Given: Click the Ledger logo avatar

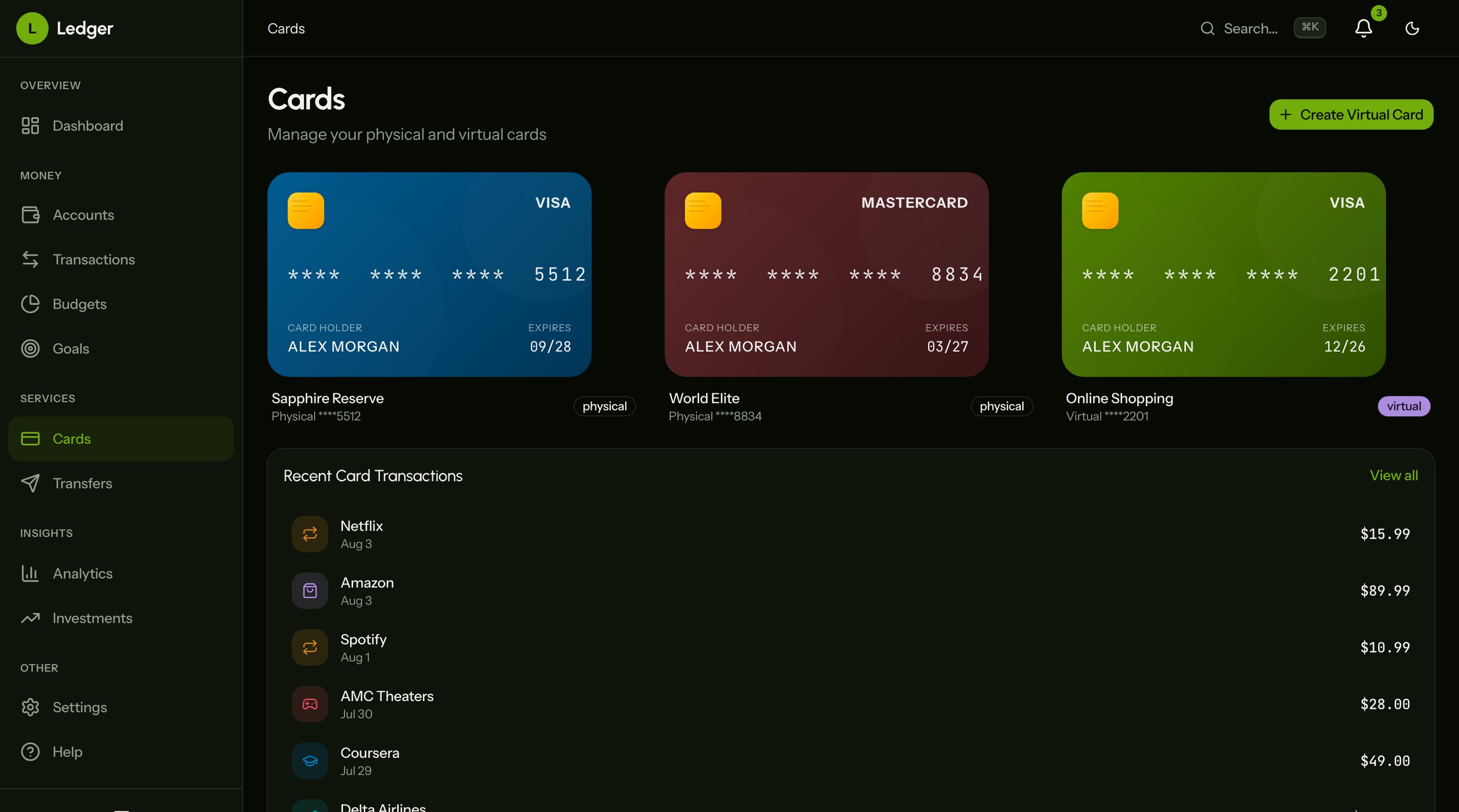Looking at the screenshot, I should (32, 28).
